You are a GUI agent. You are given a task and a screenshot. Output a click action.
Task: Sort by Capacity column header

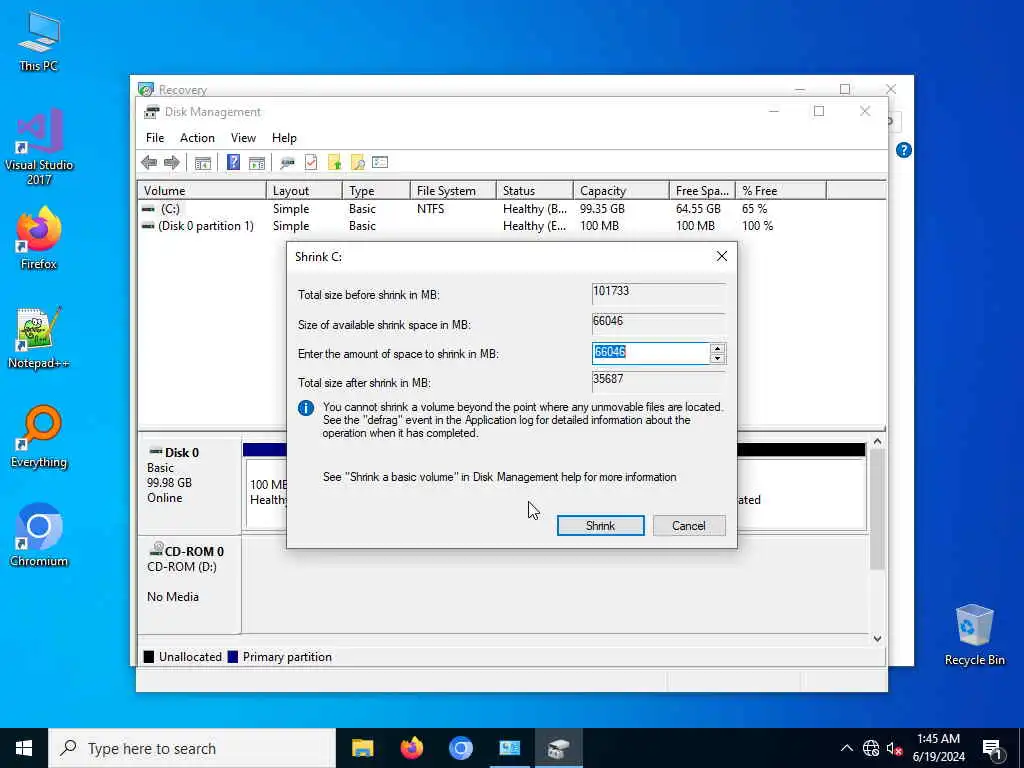pos(620,191)
